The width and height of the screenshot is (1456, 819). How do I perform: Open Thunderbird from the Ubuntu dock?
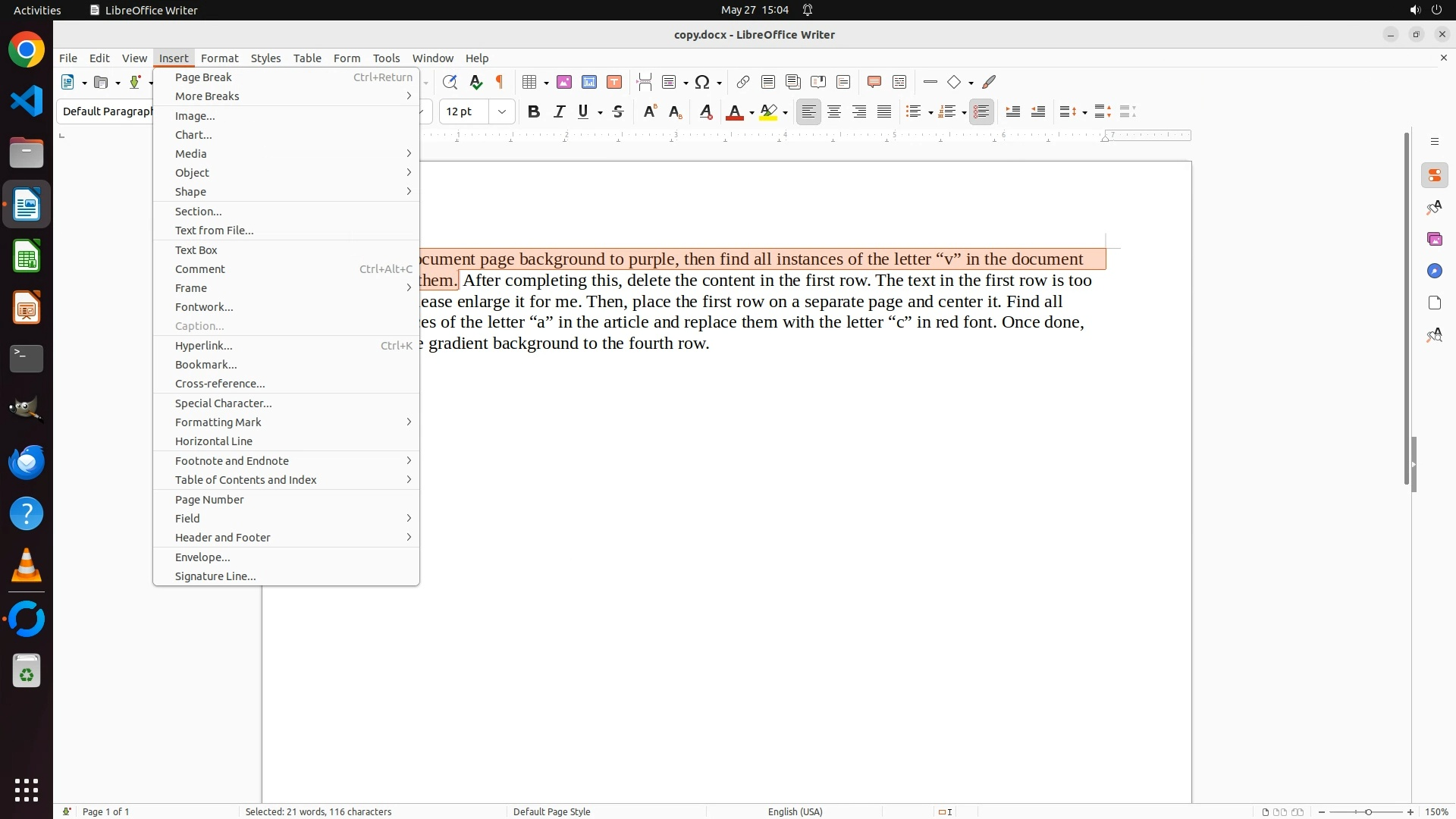pos(27,463)
